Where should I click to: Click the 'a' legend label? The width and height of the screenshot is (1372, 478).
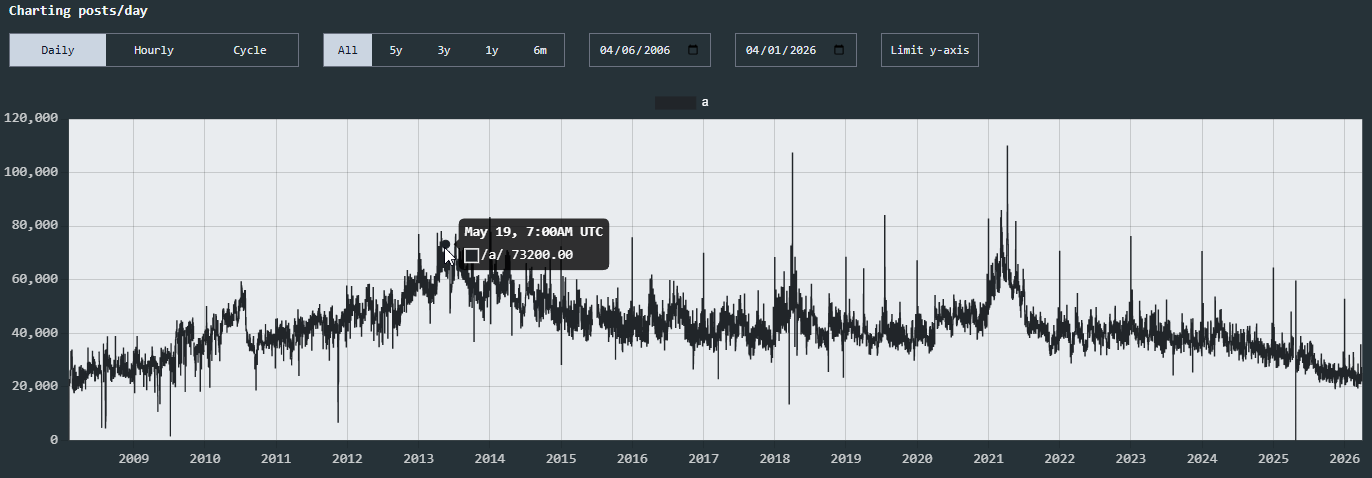[705, 102]
